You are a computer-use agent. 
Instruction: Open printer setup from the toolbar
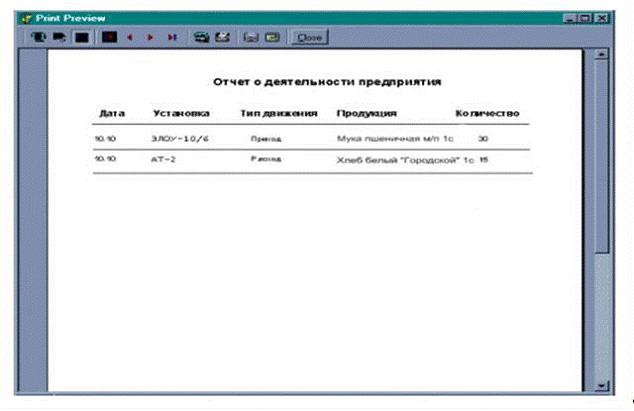pos(201,37)
